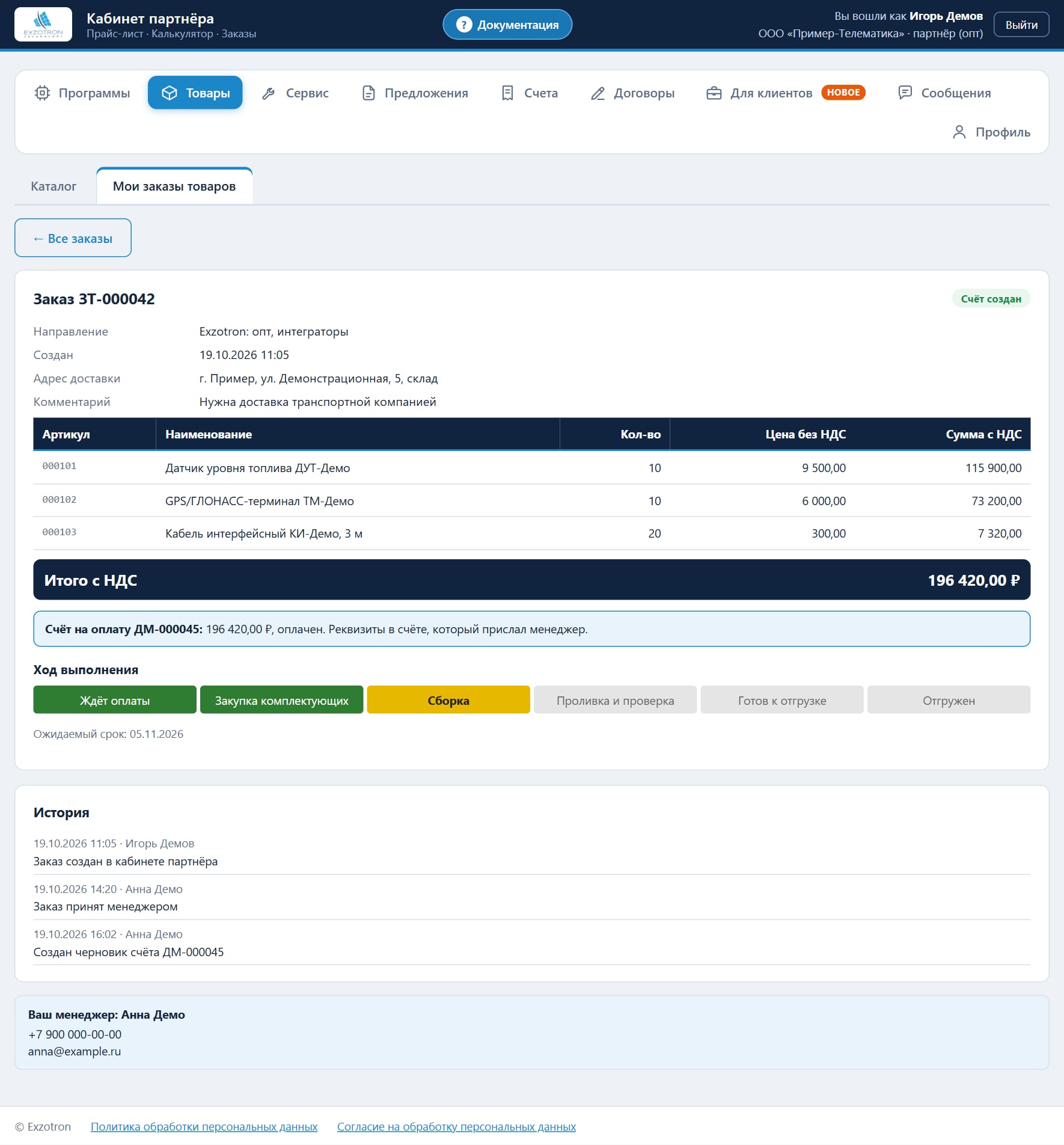
Task: Click the chat bubble icon beside Сообщения
Action: coord(905,93)
